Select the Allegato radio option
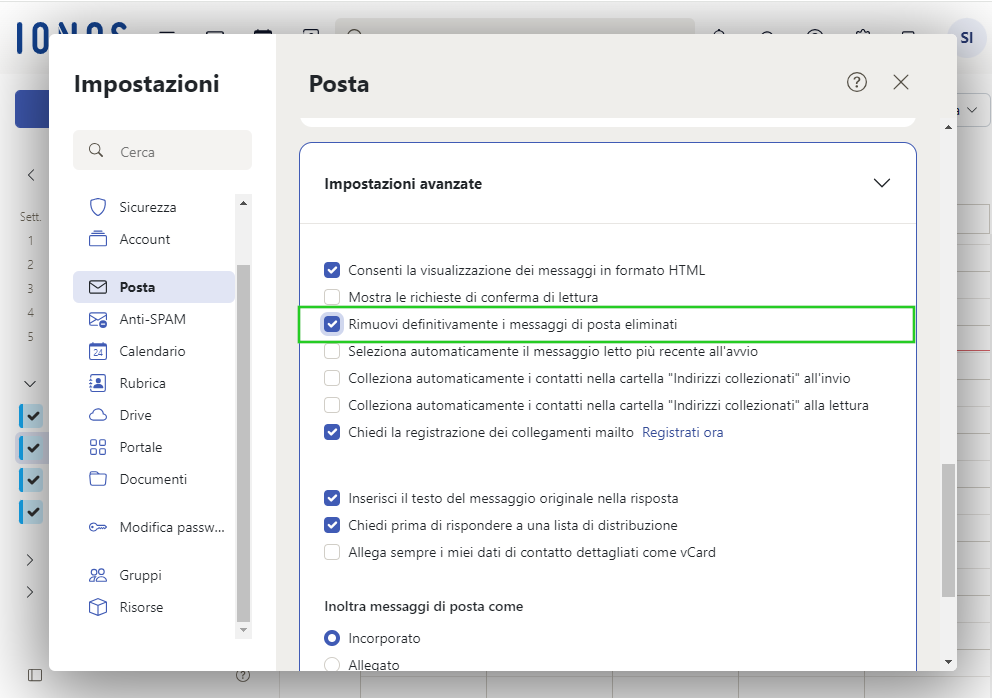Screen dimensions: 992x698 332,664
